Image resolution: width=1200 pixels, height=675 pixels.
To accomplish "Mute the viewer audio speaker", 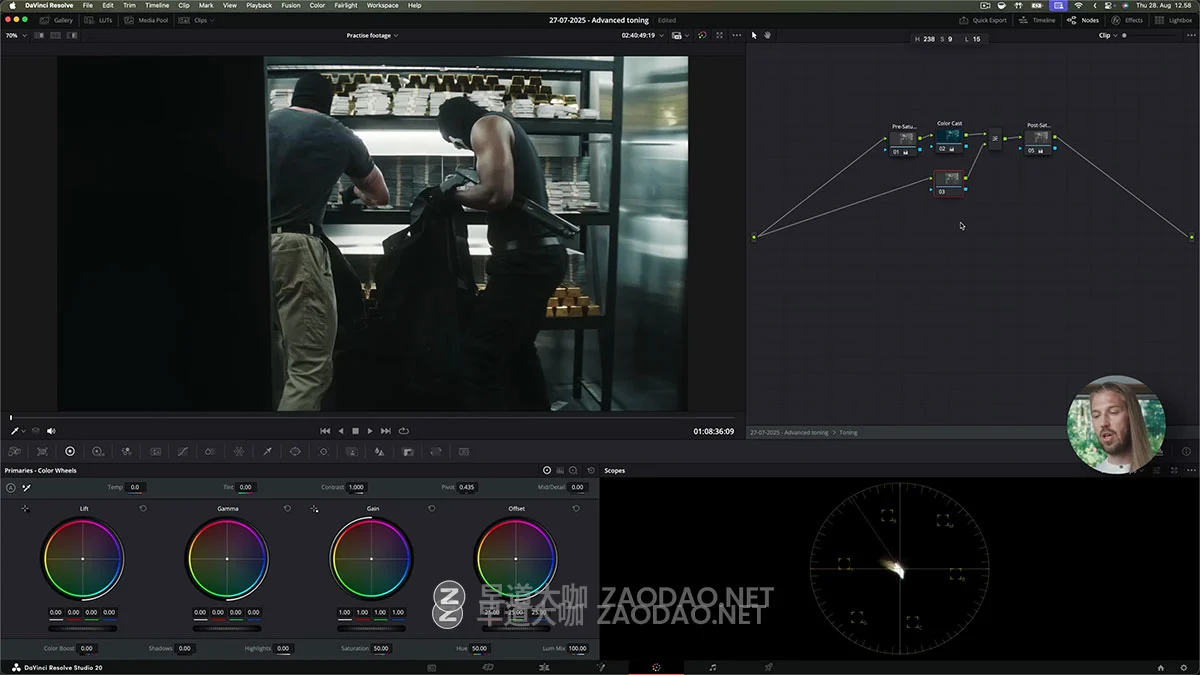I will click(51, 431).
